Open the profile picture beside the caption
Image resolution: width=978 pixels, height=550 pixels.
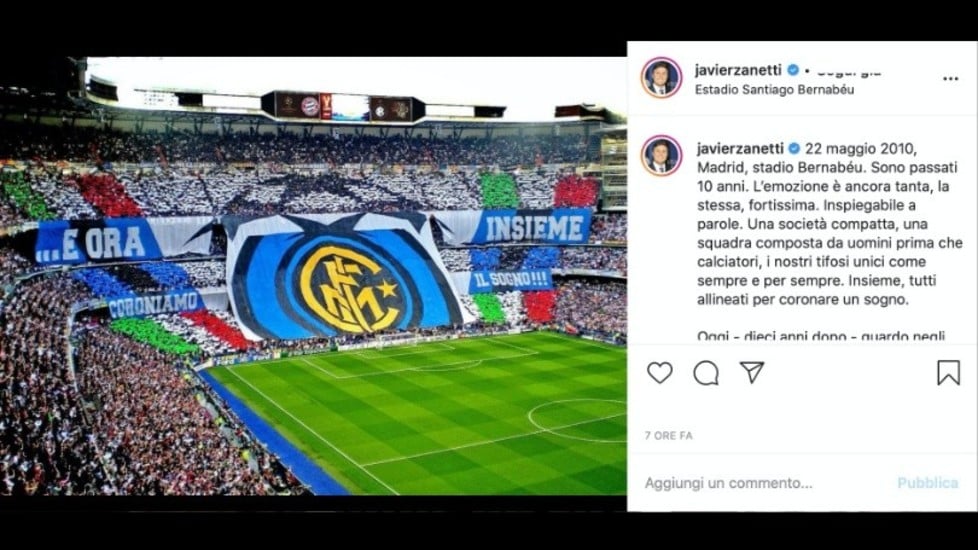pos(661,156)
